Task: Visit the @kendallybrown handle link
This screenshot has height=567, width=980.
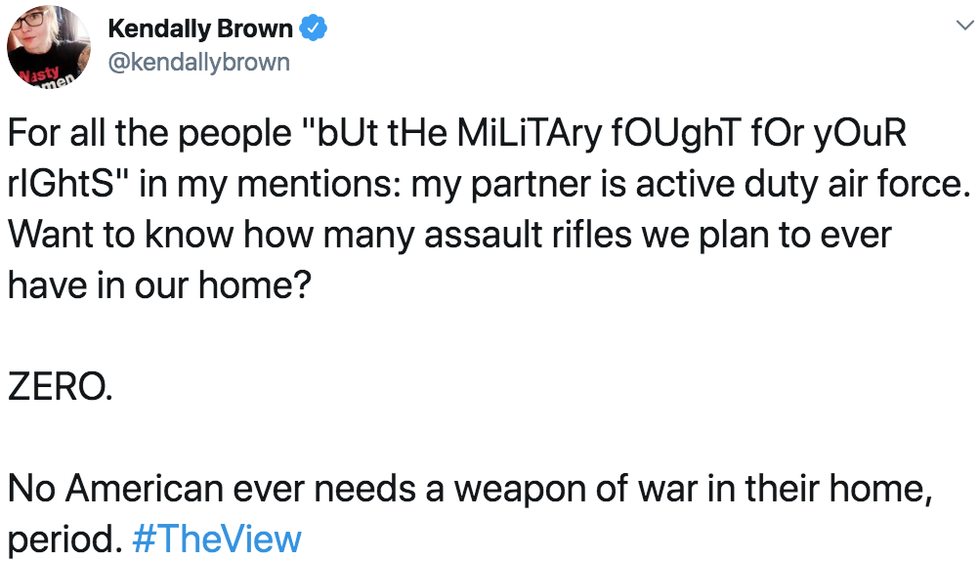Action: (x=198, y=62)
